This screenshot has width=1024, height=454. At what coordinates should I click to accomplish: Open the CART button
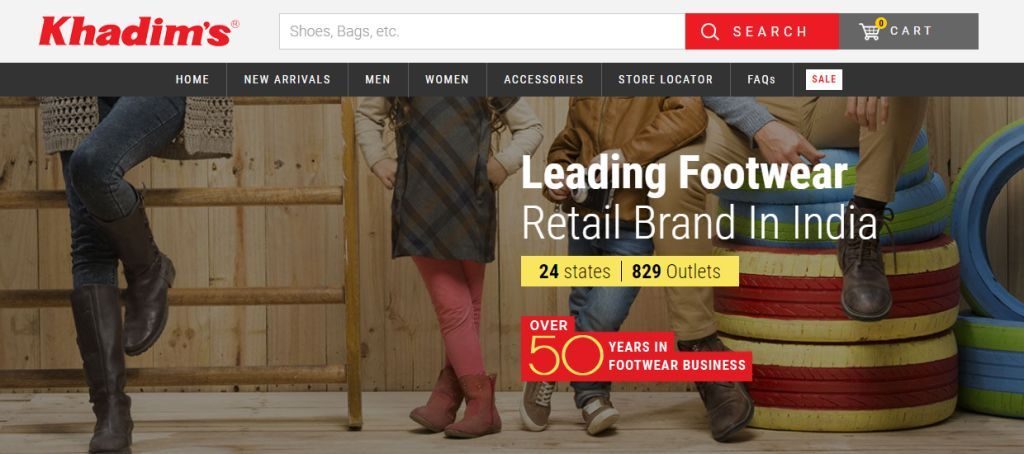click(x=908, y=31)
